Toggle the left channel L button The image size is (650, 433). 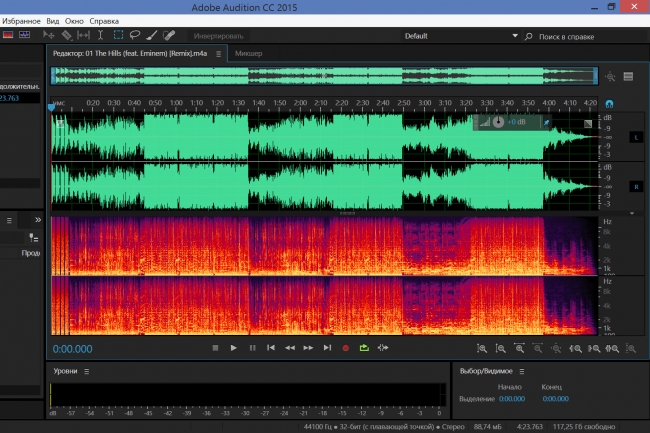[636, 137]
